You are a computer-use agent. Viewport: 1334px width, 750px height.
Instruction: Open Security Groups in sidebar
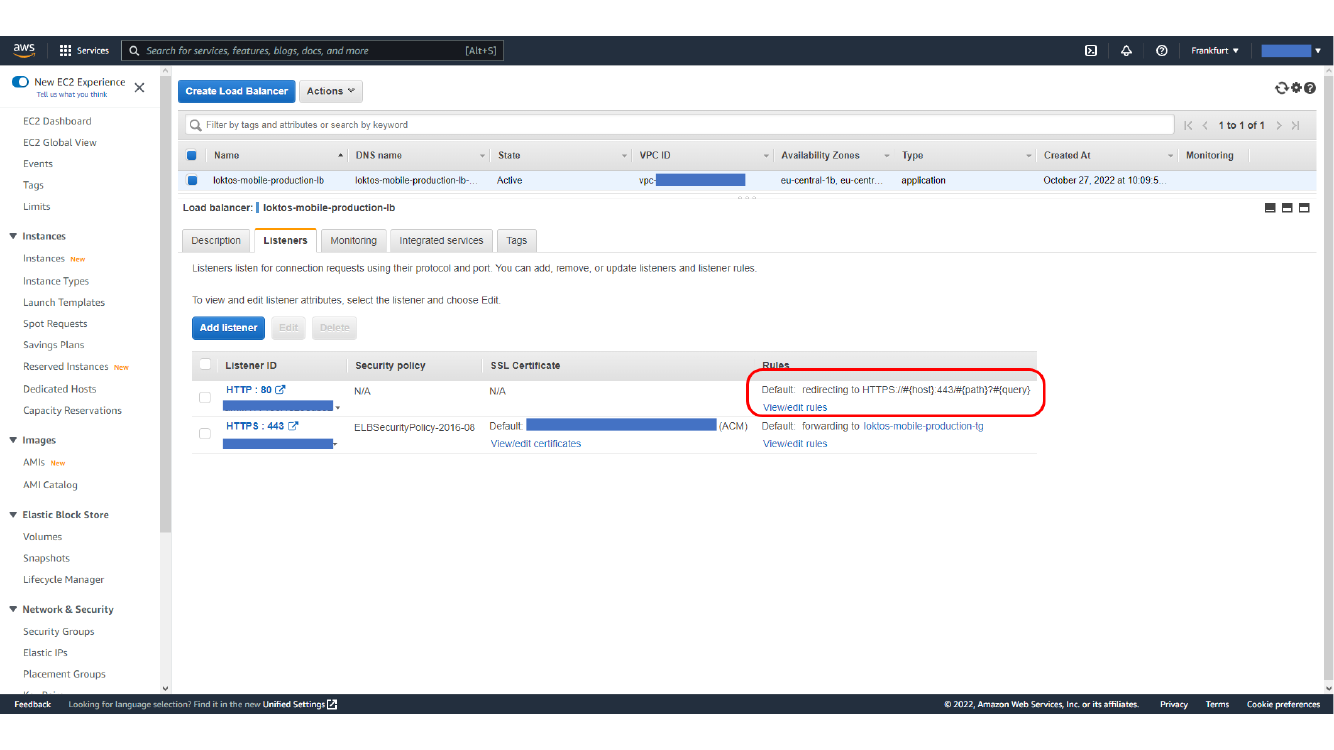tap(59, 632)
